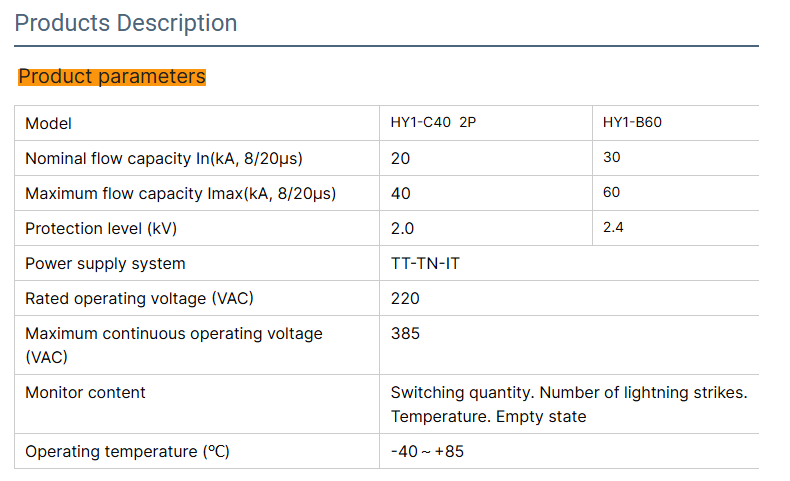Click the maximum flow value 60
Screen dimensions: 790x481
coord(612,193)
